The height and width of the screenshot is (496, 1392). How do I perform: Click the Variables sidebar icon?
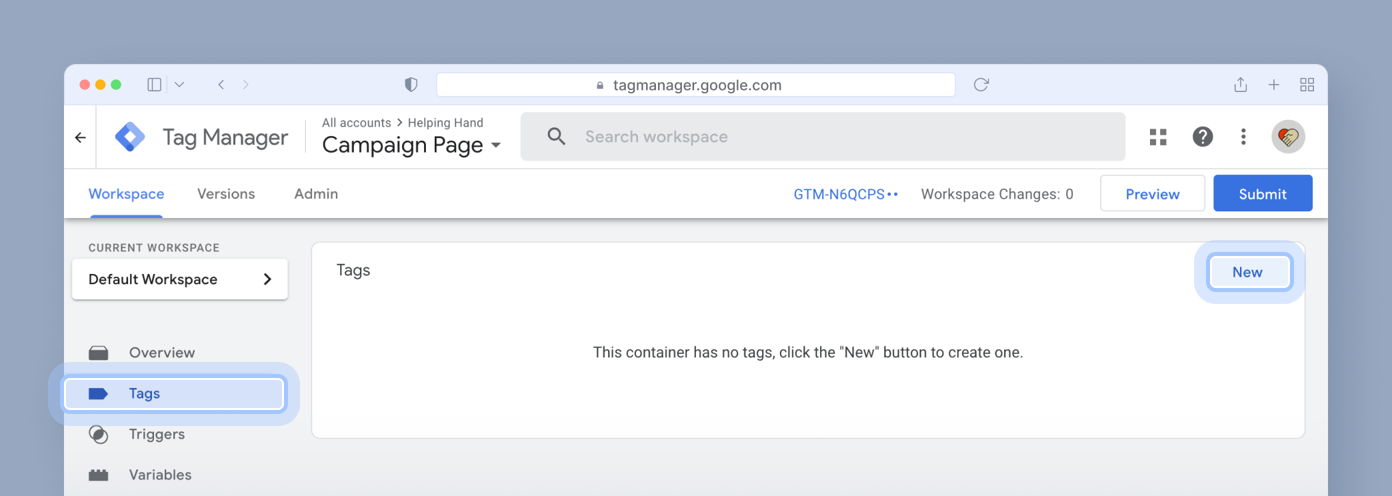pyautogui.click(x=98, y=475)
